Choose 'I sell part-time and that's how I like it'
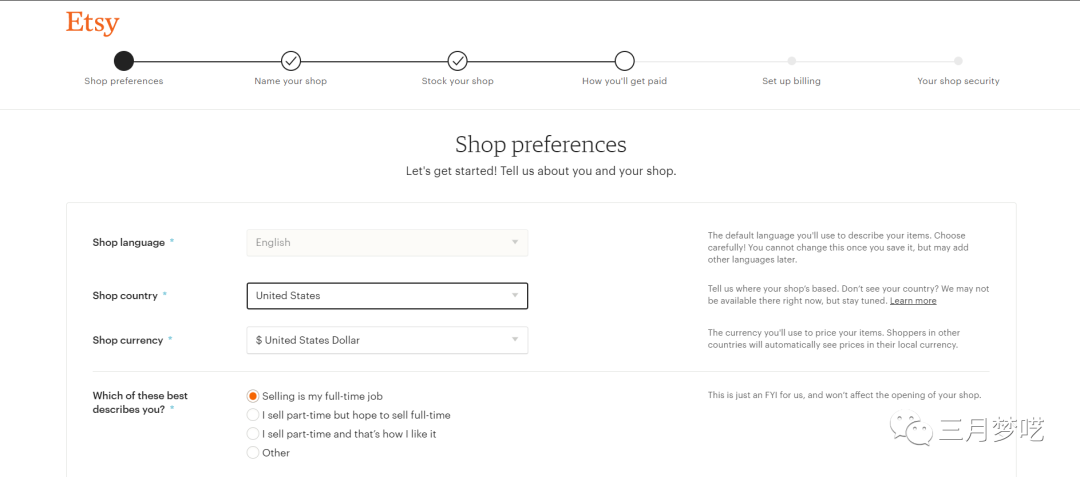 (x=253, y=434)
